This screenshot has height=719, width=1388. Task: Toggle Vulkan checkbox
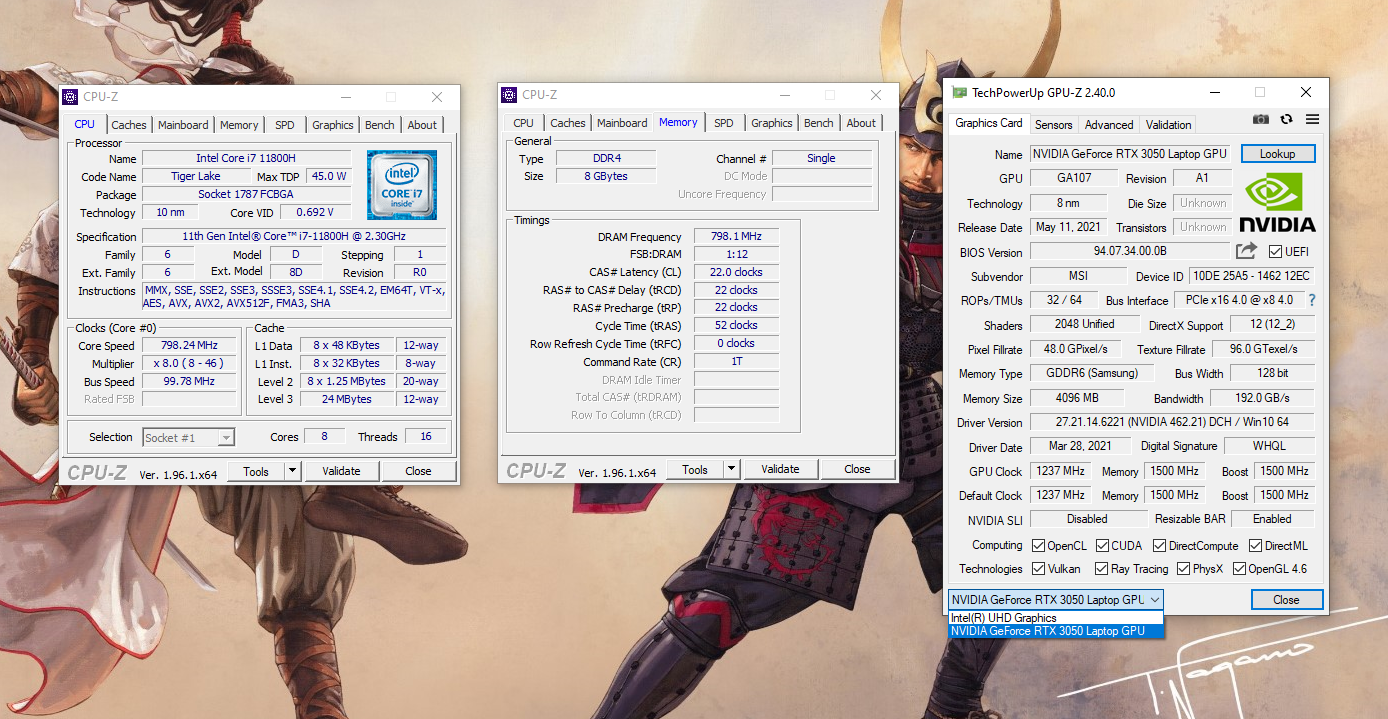pos(1037,569)
